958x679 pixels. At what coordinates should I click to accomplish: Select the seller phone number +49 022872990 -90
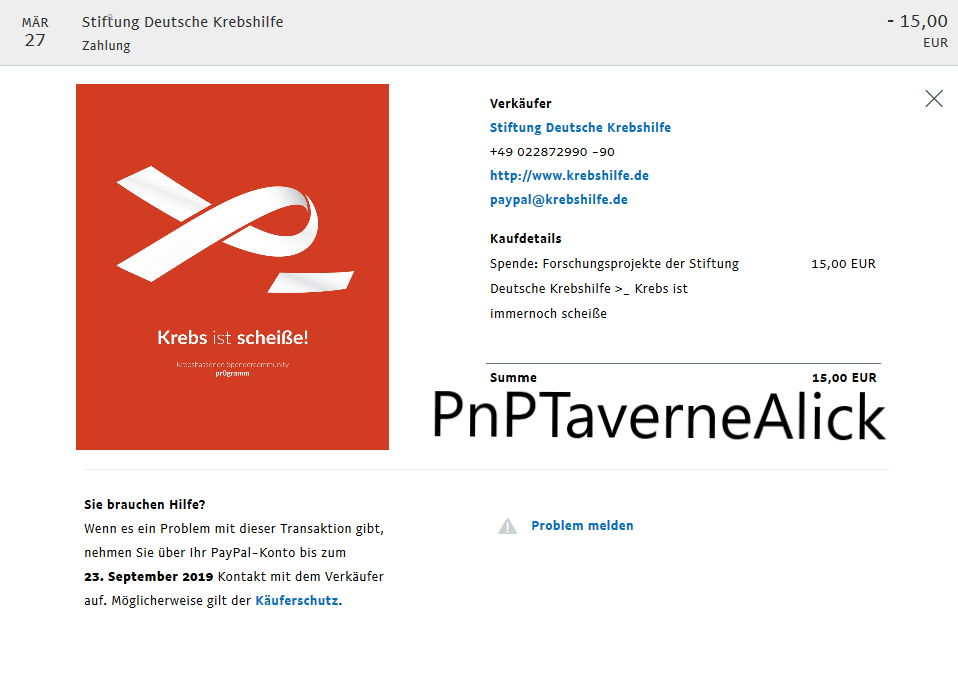[x=552, y=152]
